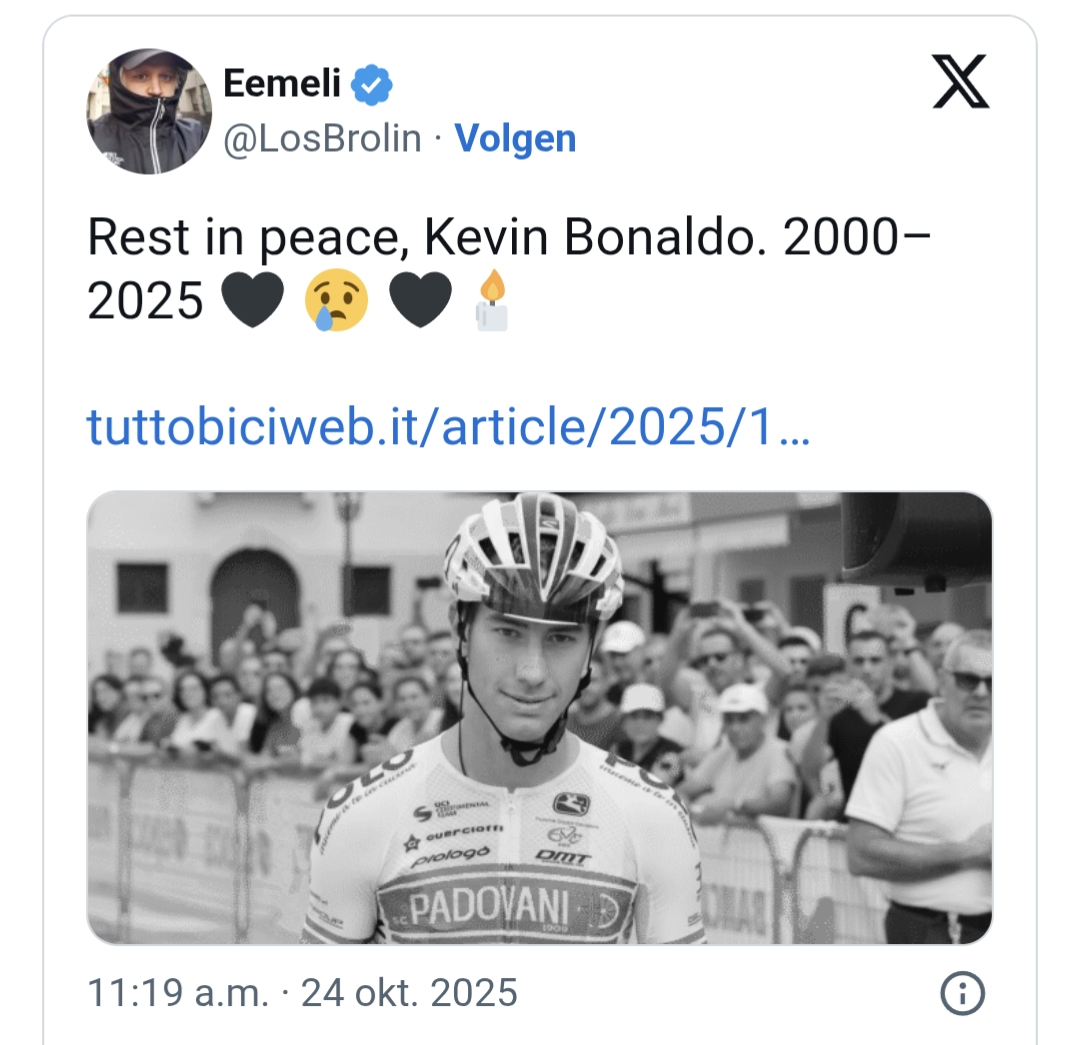The width and height of the screenshot is (1080, 1045).
Task: Follow the account via Volgen
Action: (x=515, y=139)
